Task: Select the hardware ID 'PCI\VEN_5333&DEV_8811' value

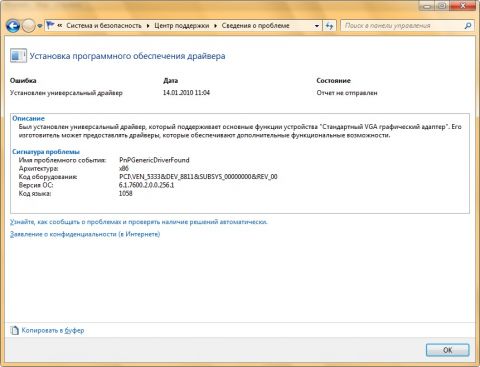Action: [198, 177]
